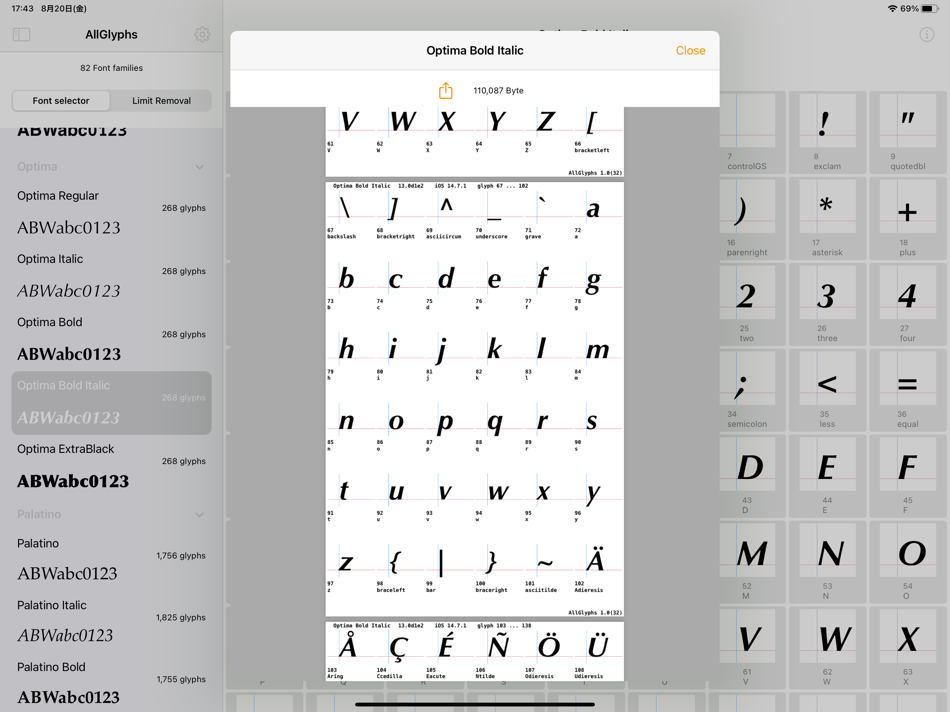950x712 pixels.
Task: Open settings gear in AllGlyphs header
Action: pyautogui.click(x=202, y=35)
